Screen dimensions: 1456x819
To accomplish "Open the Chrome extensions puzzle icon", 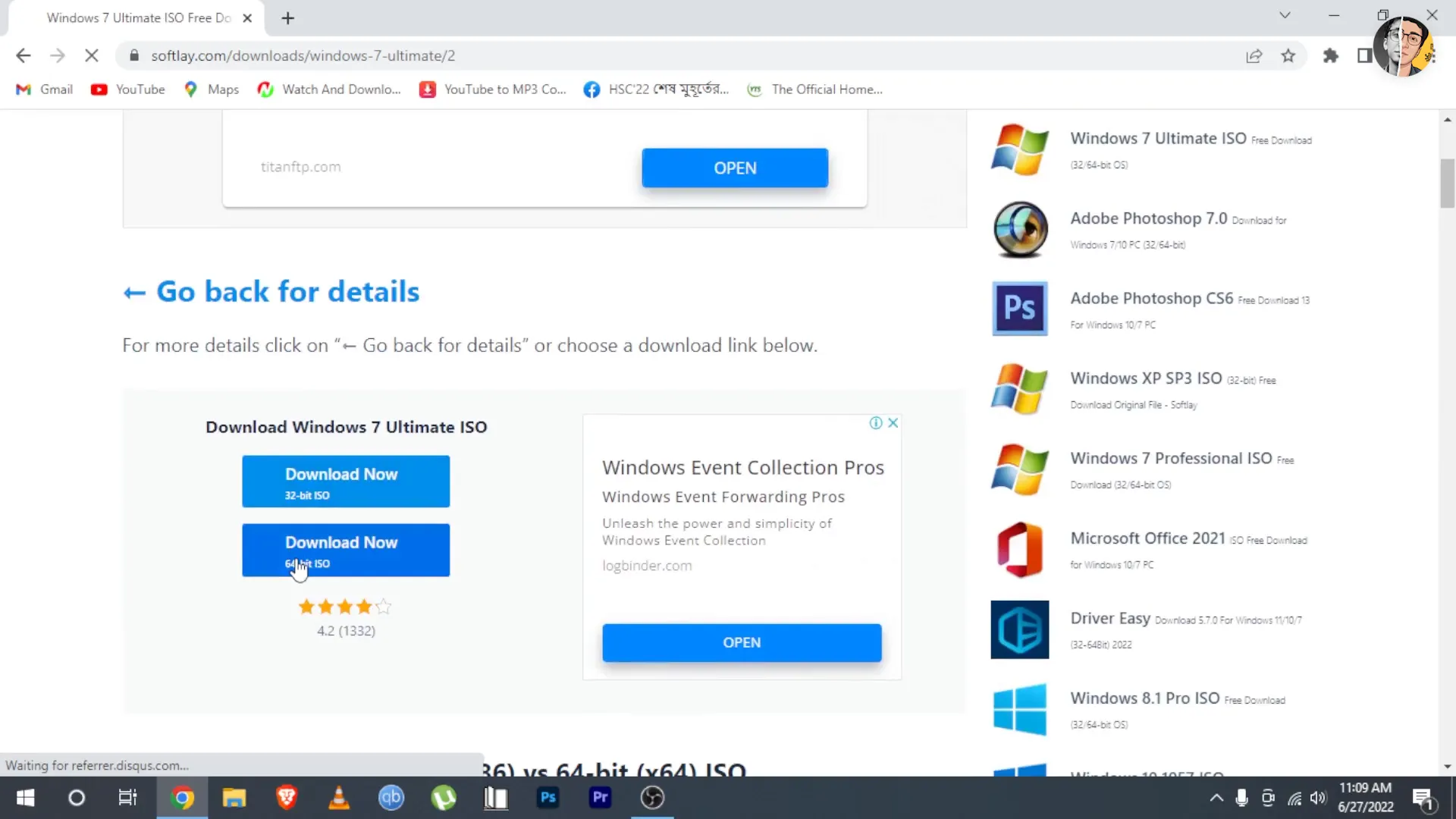I will click(x=1330, y=55).
